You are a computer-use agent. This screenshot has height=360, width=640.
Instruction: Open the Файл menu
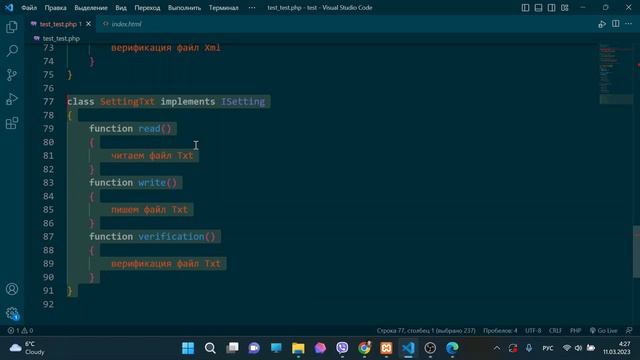pos(29,8)
